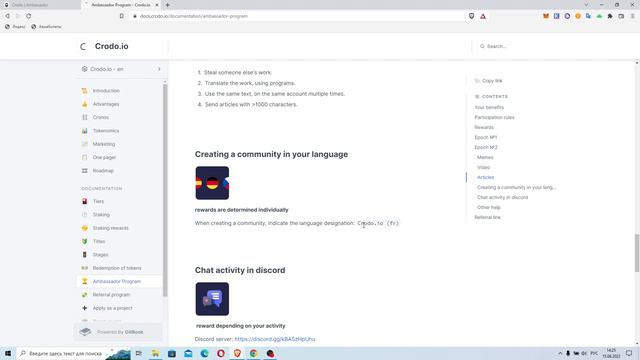Reload the page with the refresh button
The image size is (640, 360).
pyautogui.click(x=29, y=16)
